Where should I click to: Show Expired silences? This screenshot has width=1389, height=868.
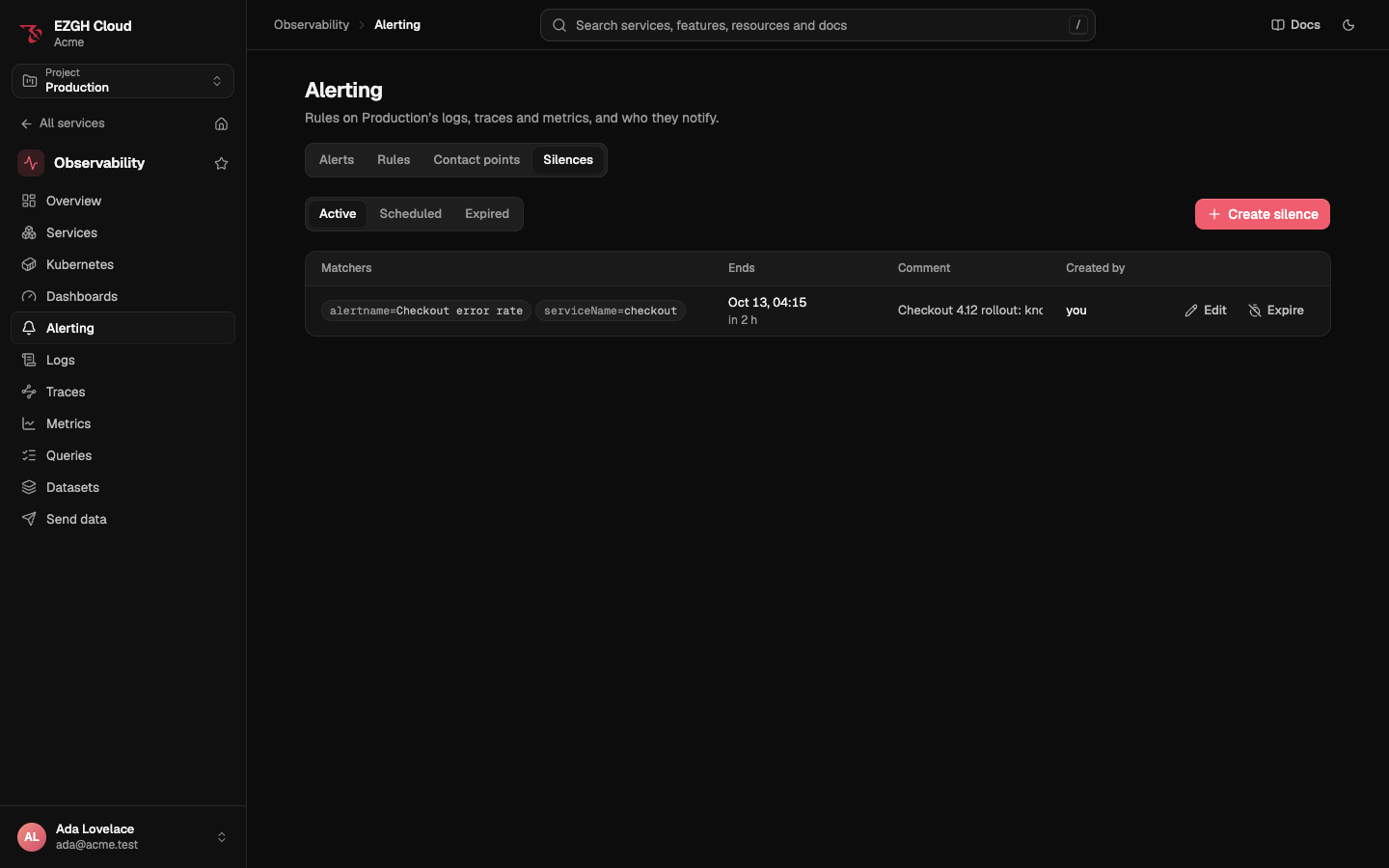pos(487,214)
